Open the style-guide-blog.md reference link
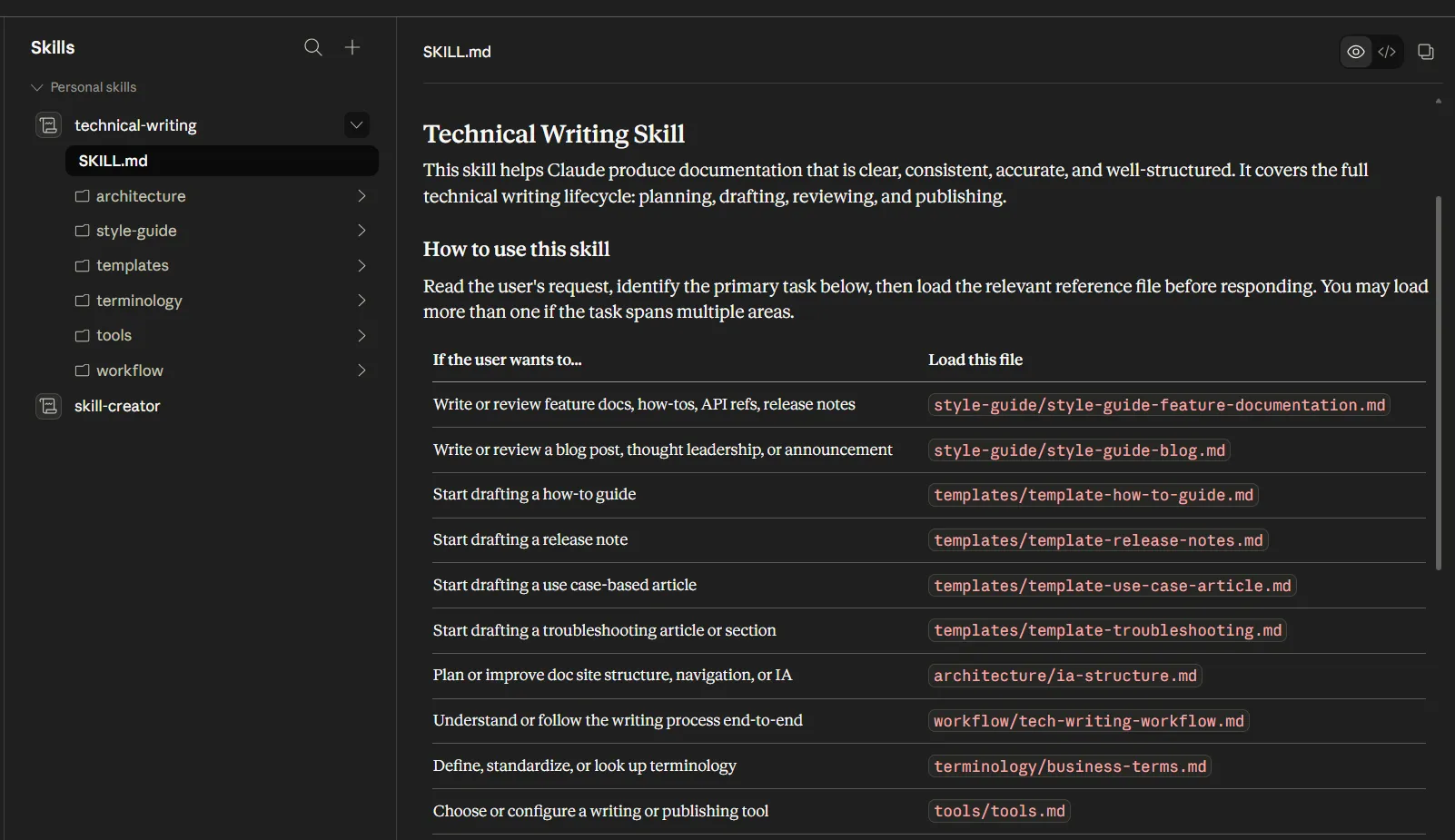The width and height of the screenshot is (1455, 840). (x=1079, y=450)
